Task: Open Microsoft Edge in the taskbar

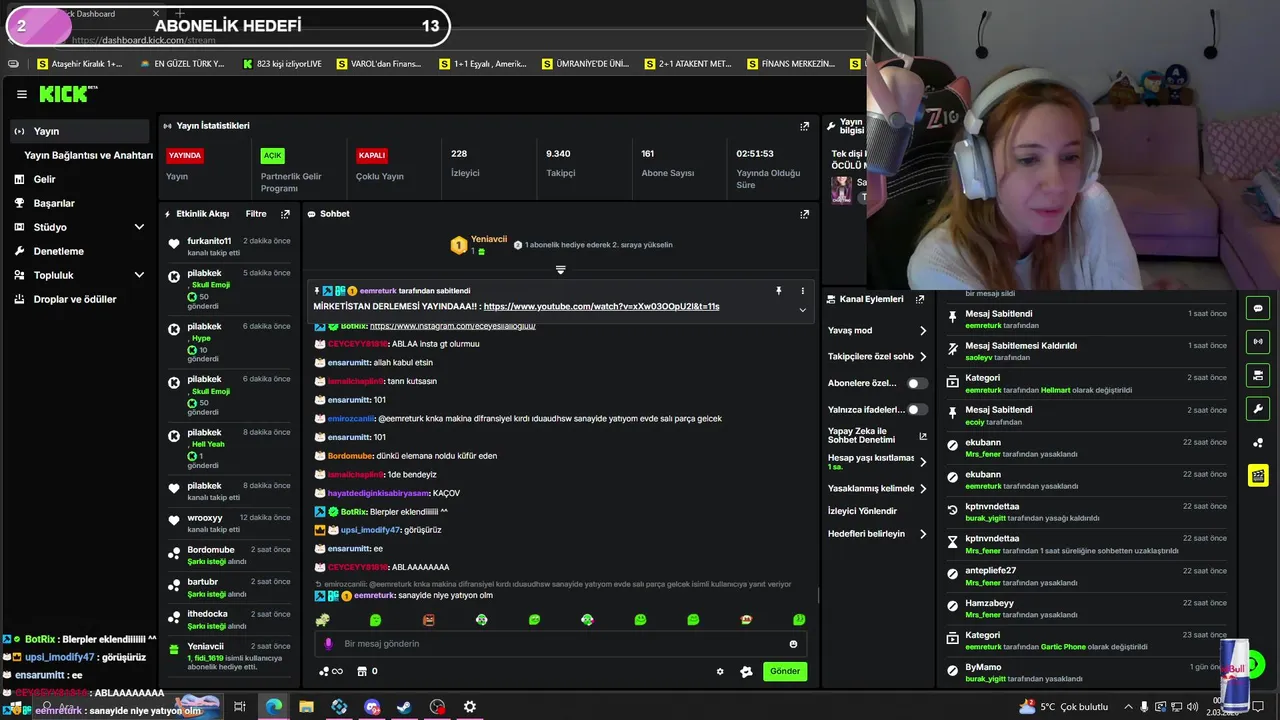Action: (x=273, y=706)
